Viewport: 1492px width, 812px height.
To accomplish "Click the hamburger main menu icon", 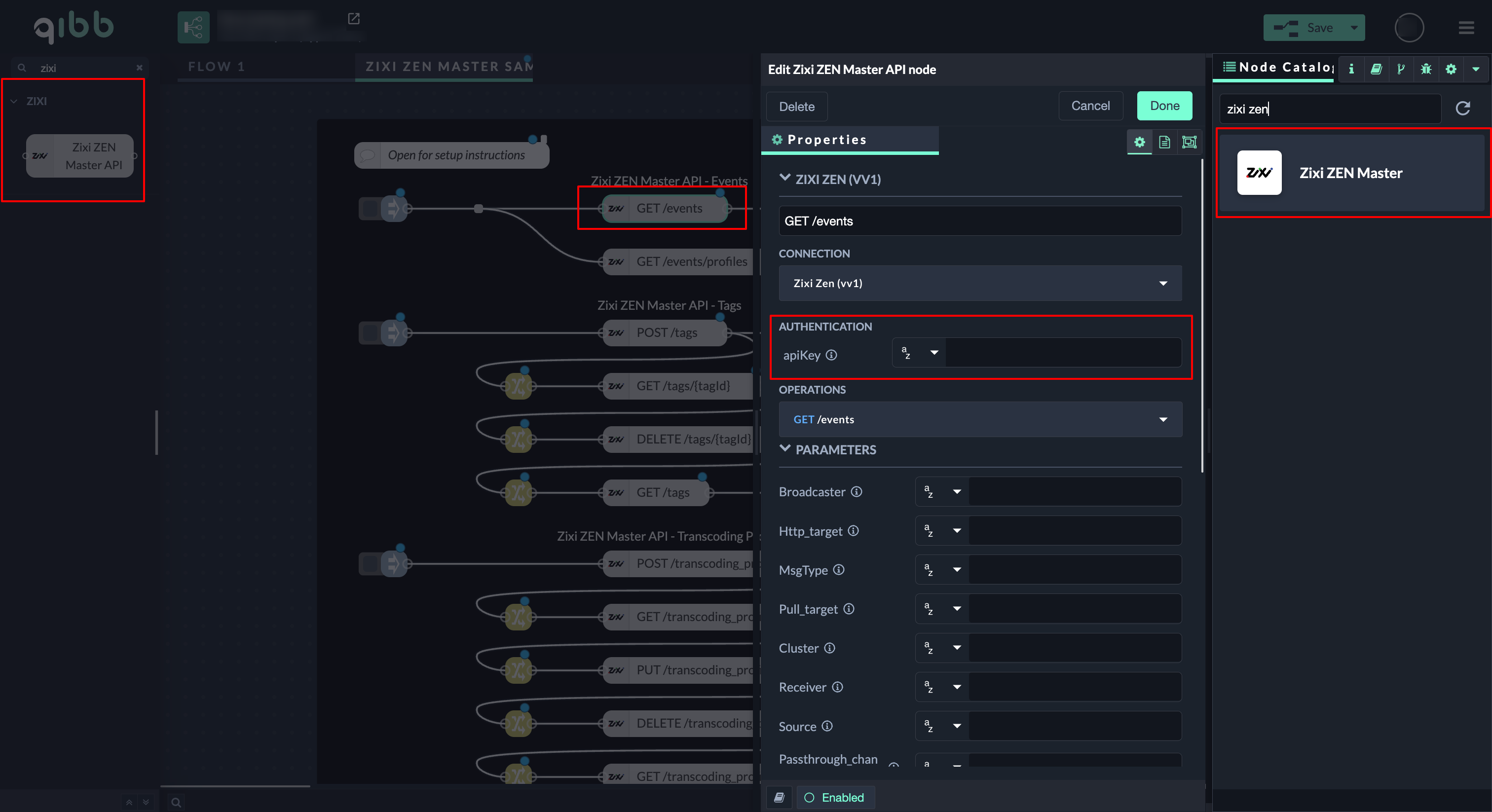I will coord(1466,28).
